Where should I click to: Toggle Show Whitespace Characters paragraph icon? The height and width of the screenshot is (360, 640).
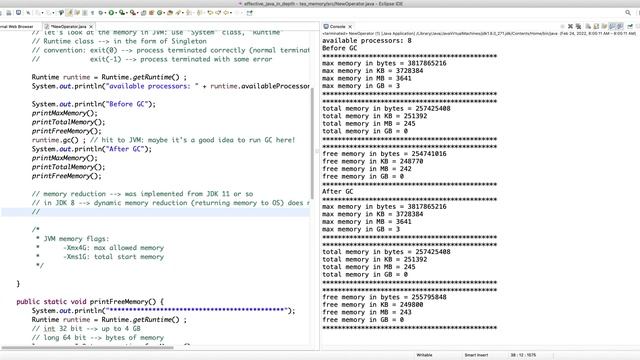click(92, 13)
